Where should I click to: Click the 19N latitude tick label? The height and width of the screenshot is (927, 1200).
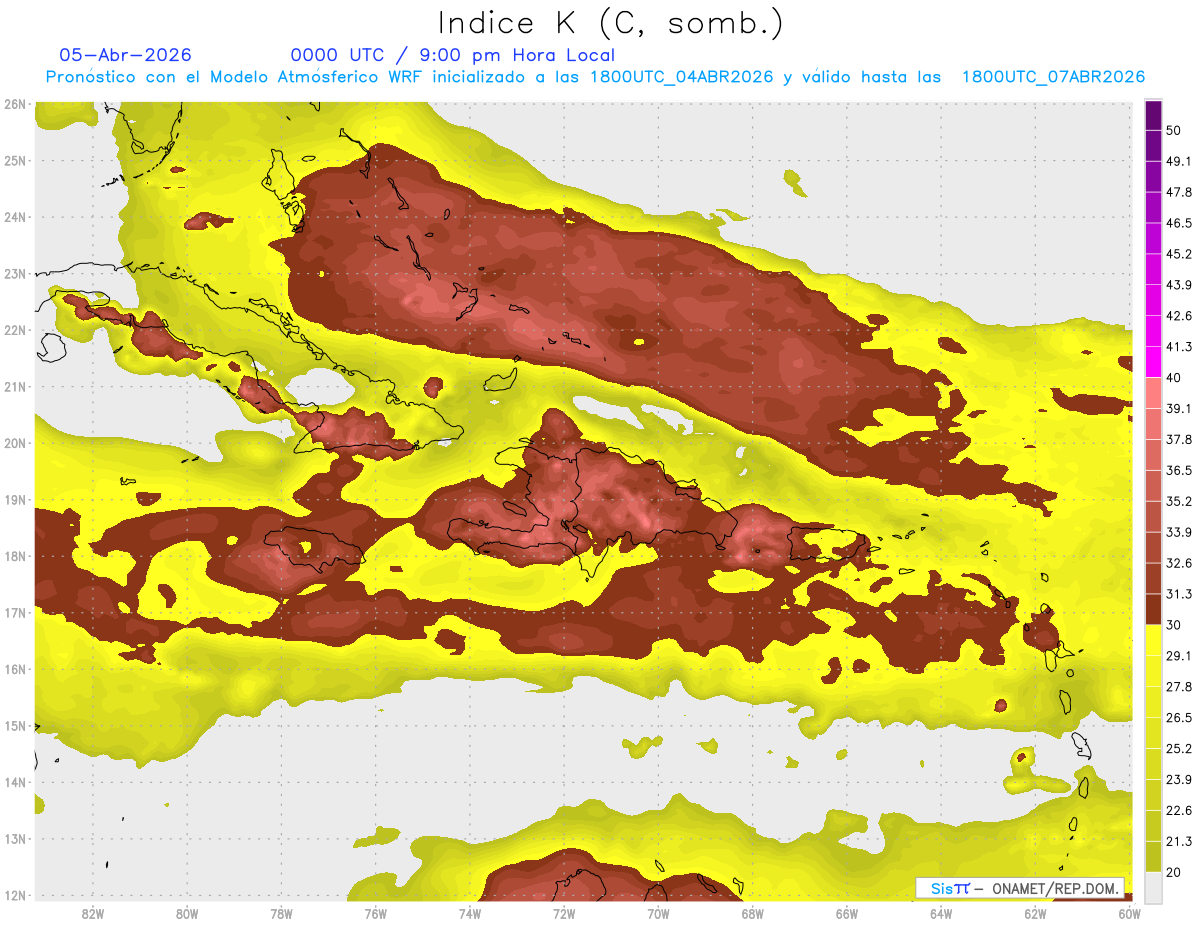(x=14, y=500)
